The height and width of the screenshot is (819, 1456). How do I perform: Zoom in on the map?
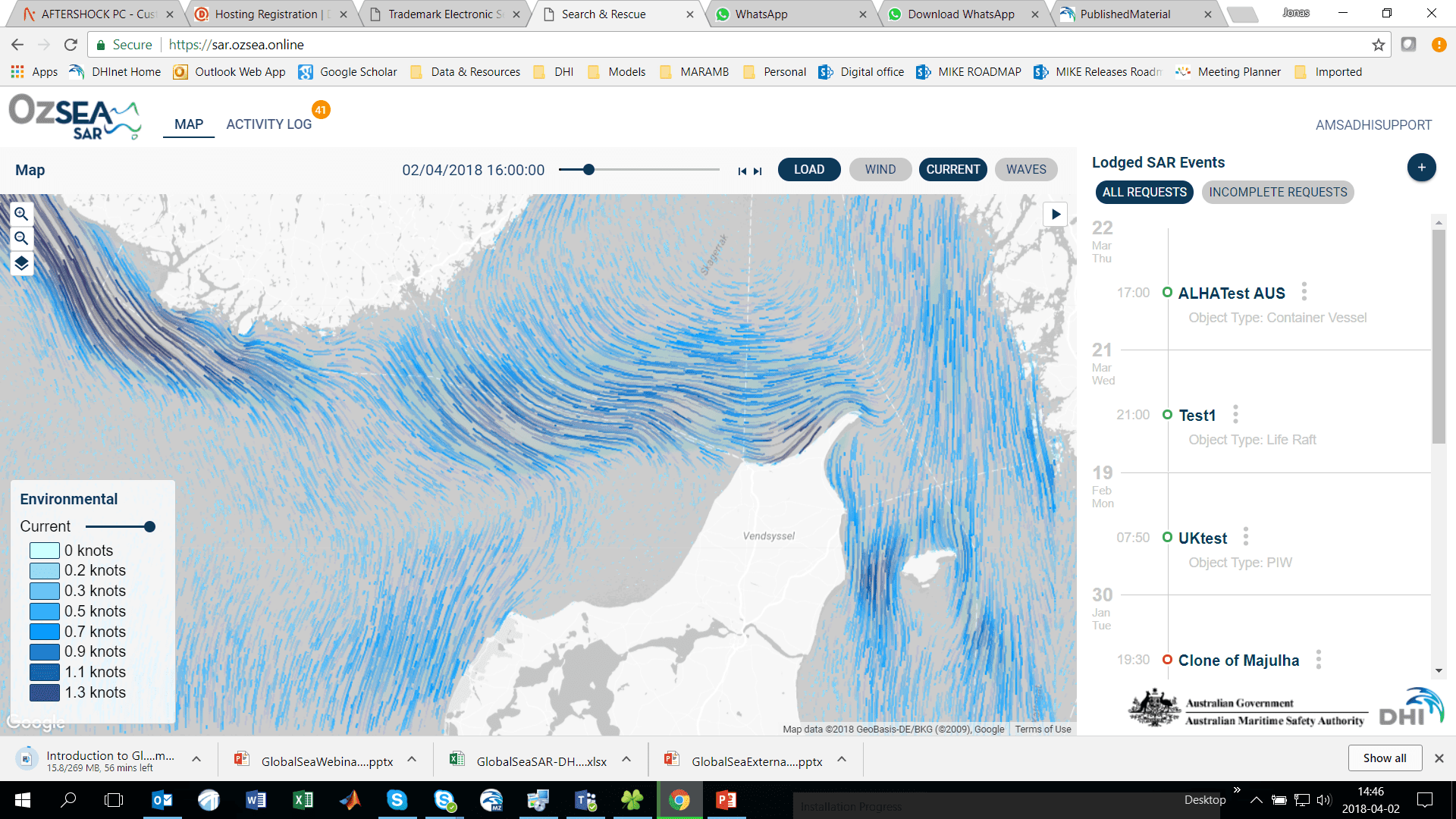21,214
